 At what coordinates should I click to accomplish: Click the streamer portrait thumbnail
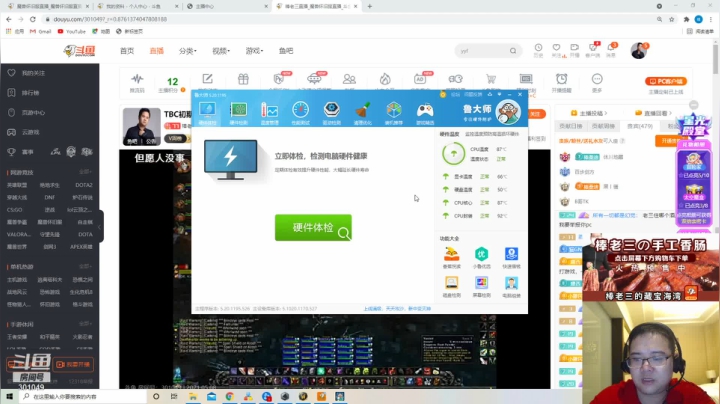141,127
